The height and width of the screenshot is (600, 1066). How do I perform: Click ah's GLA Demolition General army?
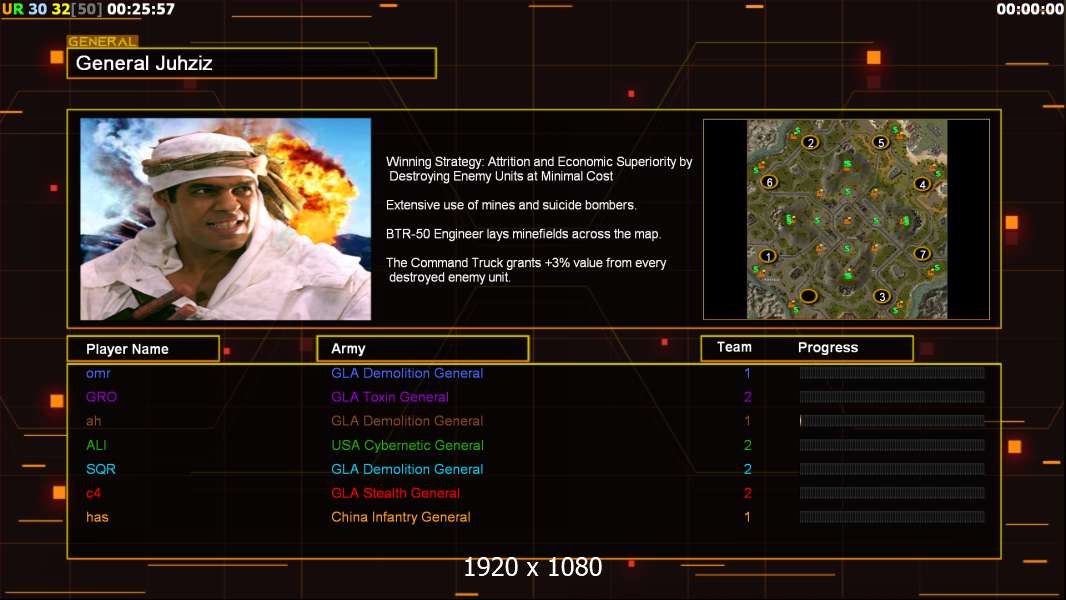click(407, 421)
